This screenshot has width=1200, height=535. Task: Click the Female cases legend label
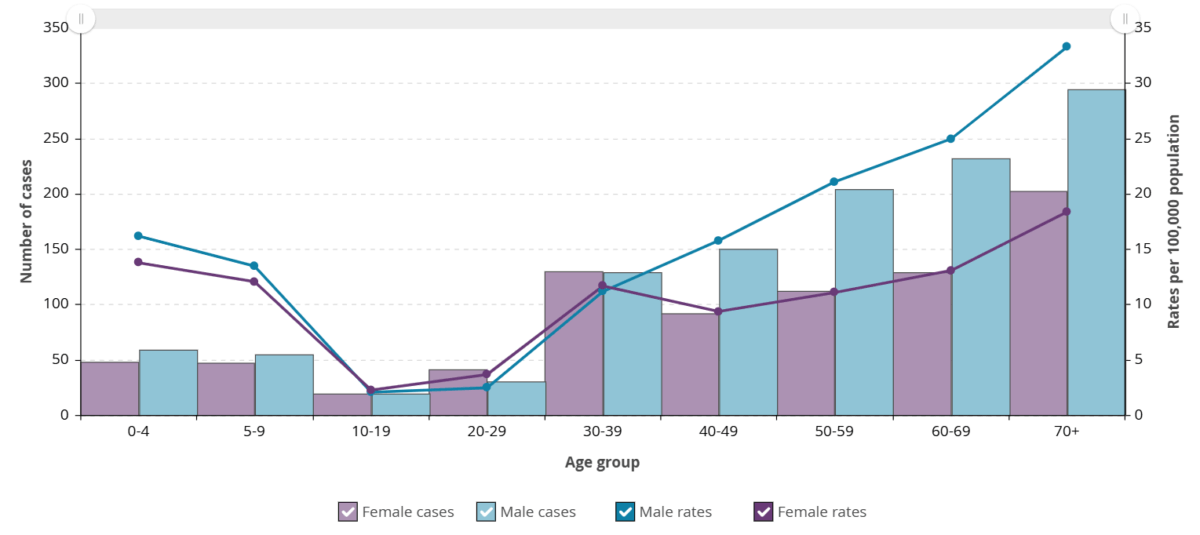click(x=407, y=512)
